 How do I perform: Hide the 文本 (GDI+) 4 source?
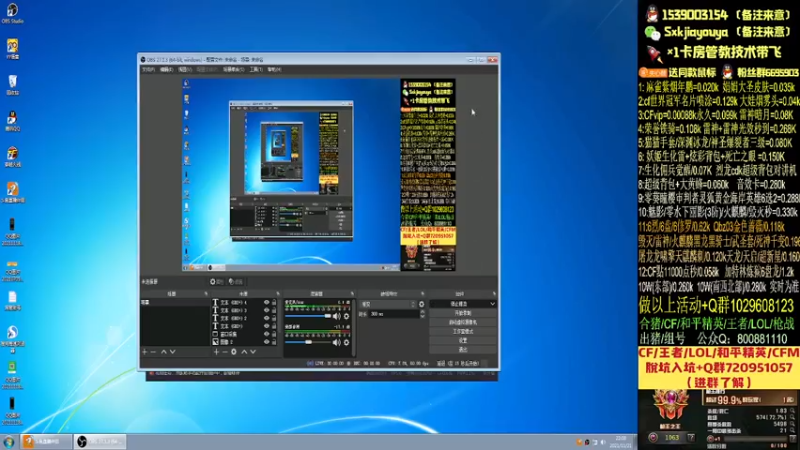tap(266, 303)
